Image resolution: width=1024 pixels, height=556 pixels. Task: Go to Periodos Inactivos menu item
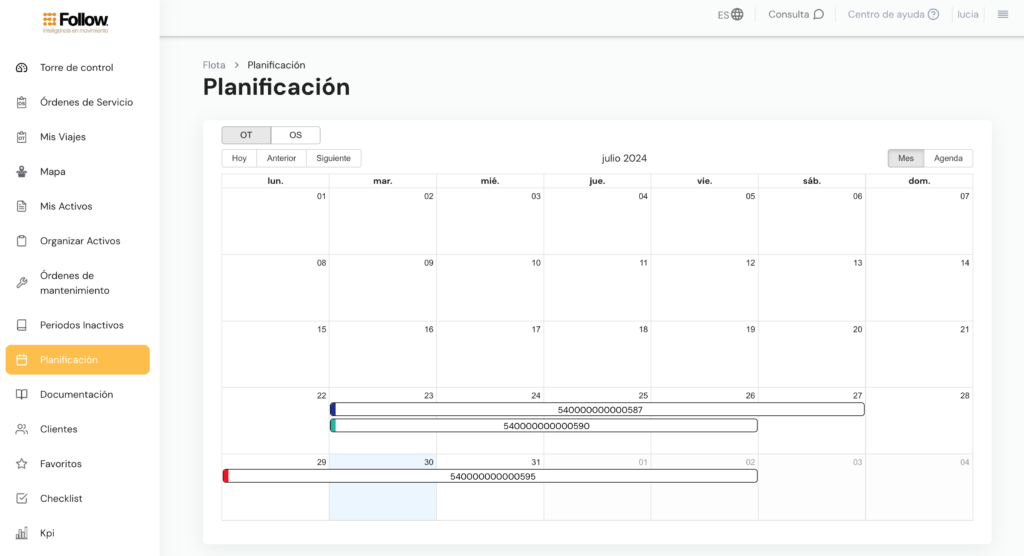point(82,325)
